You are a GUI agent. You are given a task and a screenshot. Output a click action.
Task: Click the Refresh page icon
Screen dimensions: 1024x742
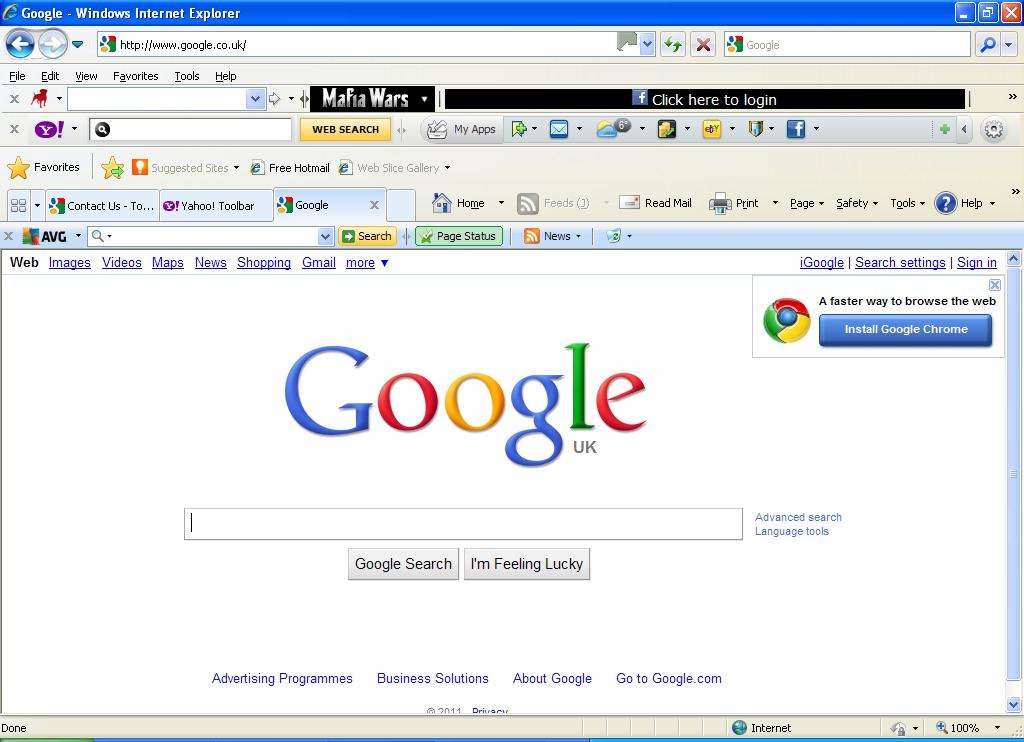[x=673, y=44]
